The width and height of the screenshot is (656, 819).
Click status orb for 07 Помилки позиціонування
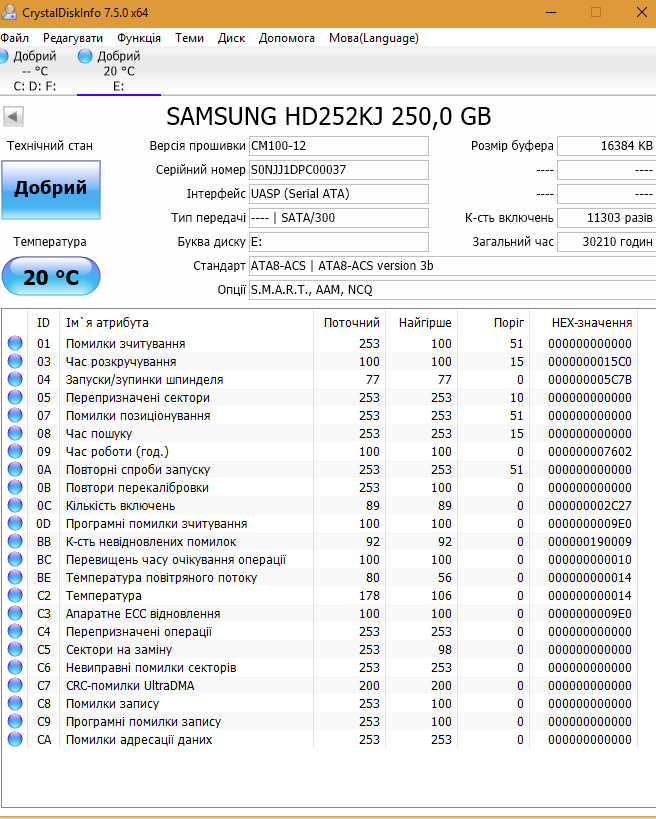tap(15, 415)
